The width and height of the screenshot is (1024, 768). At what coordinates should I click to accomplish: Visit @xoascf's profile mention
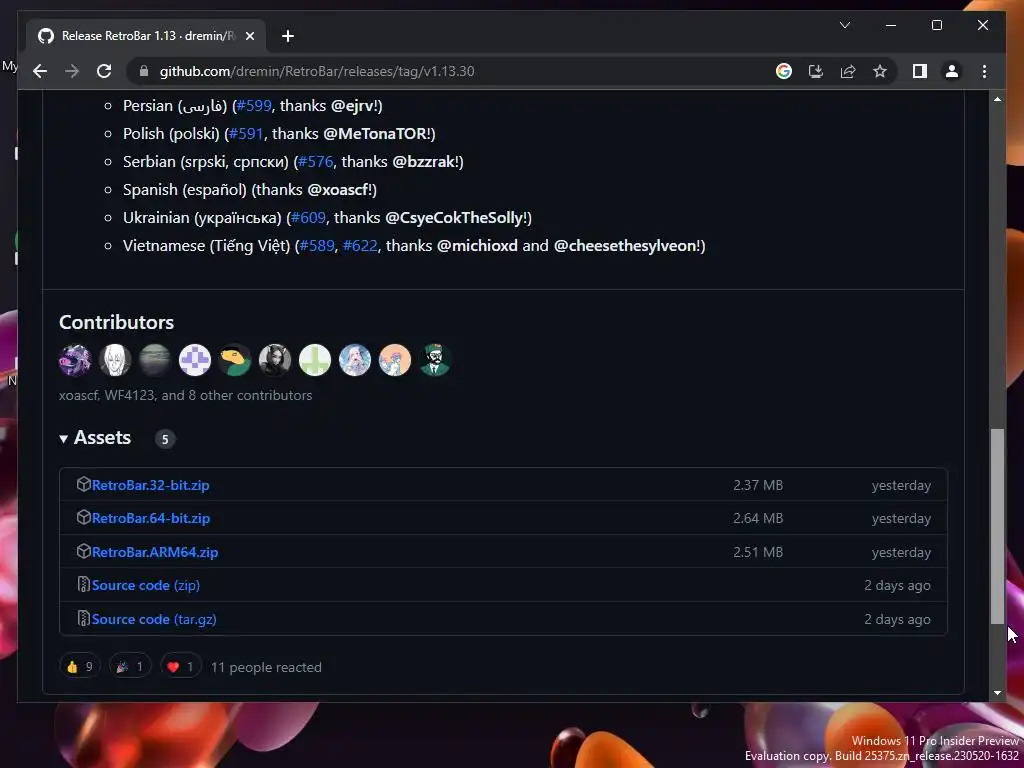coord(339,190)
